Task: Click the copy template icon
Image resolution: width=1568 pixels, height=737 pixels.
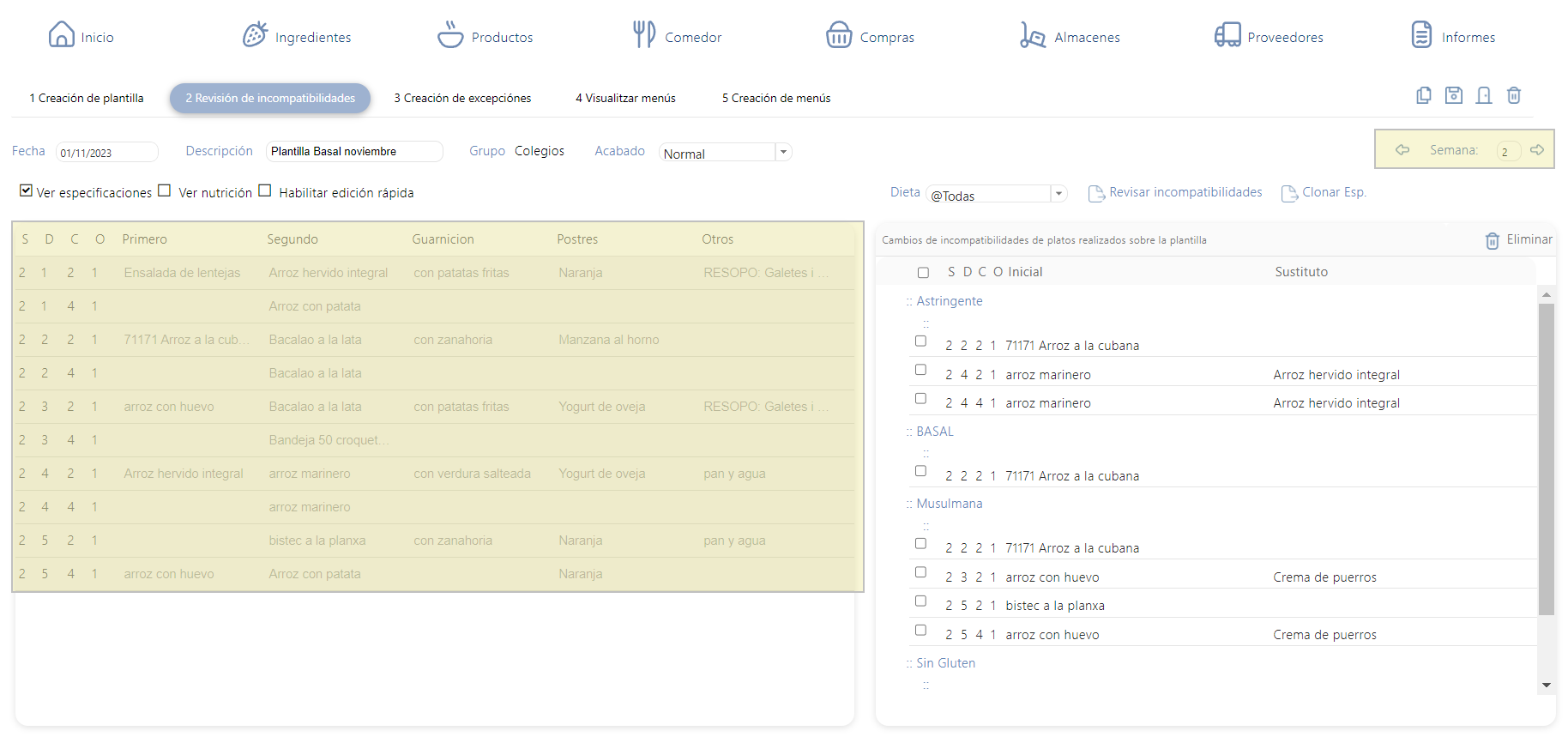Action: [x=1423, y=95]
